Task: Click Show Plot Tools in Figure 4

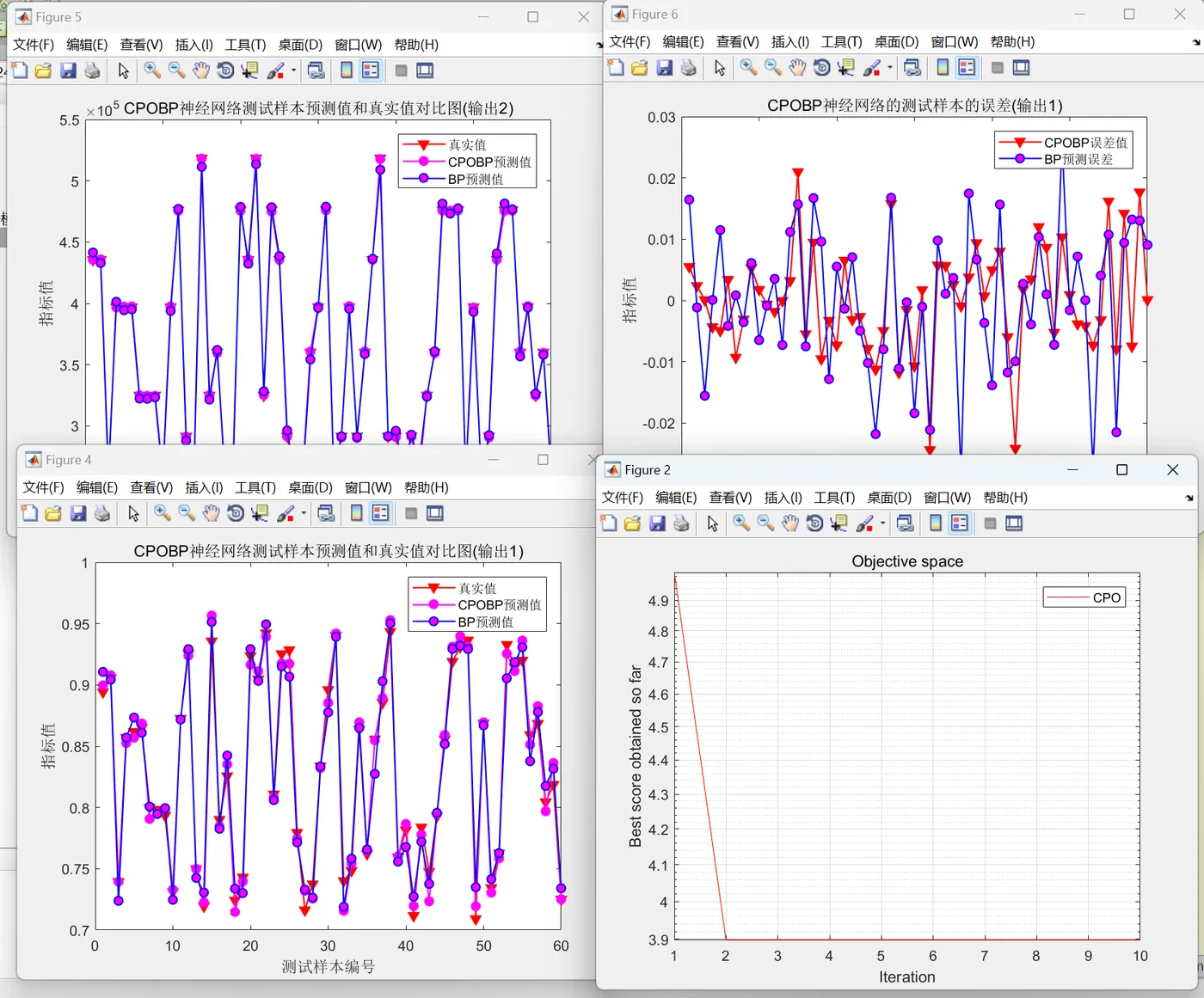Action: coord(435,513)
